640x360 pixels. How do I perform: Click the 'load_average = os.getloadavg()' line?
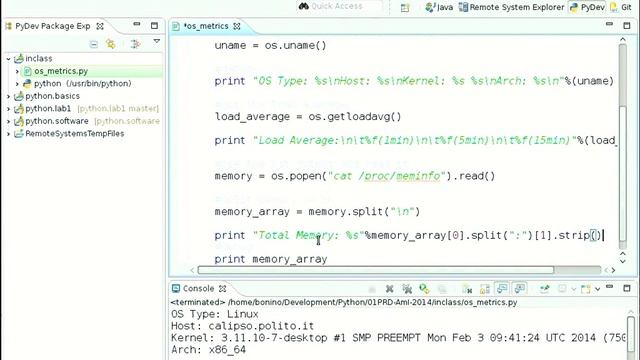(308, 117)
